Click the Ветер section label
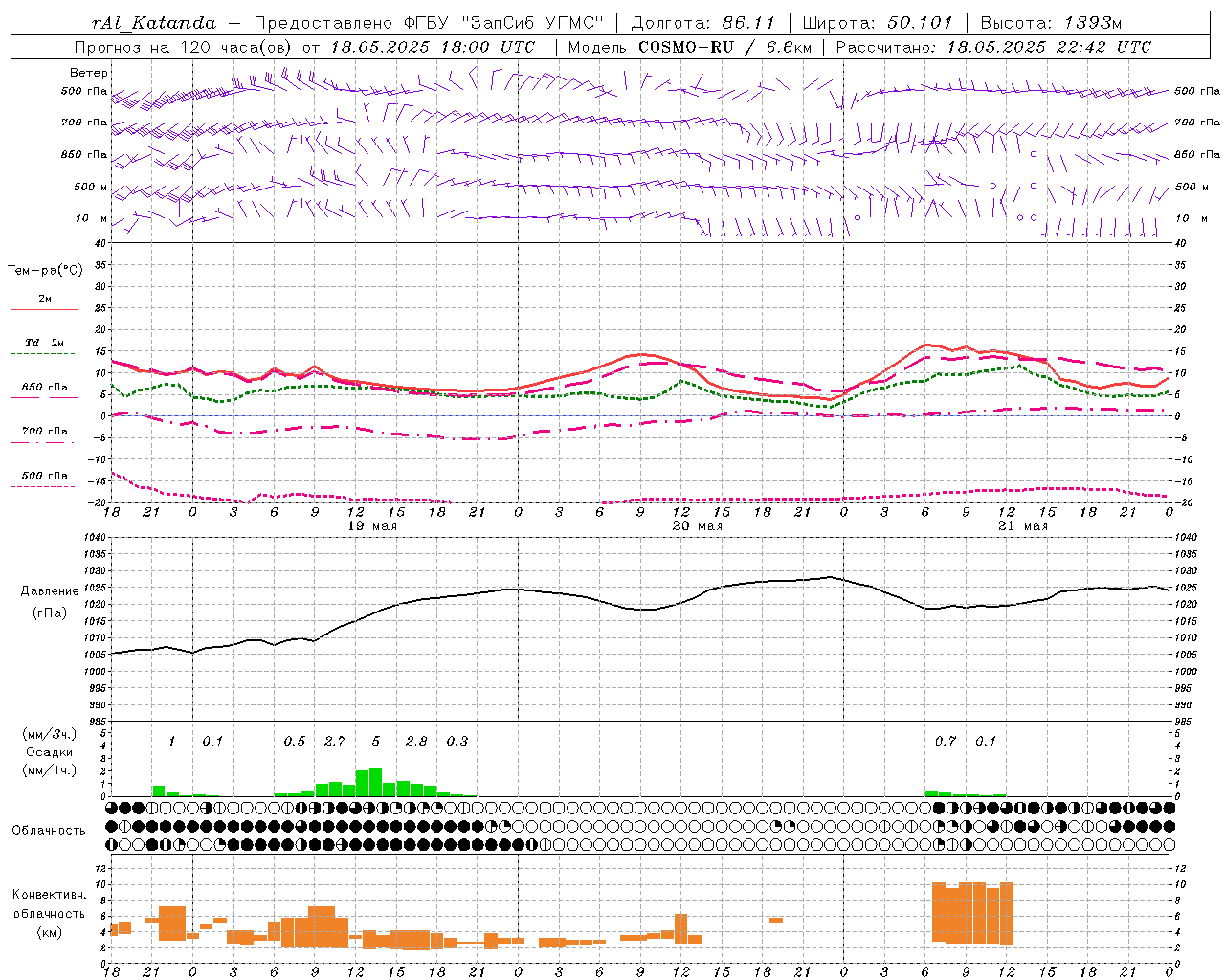The height and width of the screenshot is (980, 1225). [89, 73]
